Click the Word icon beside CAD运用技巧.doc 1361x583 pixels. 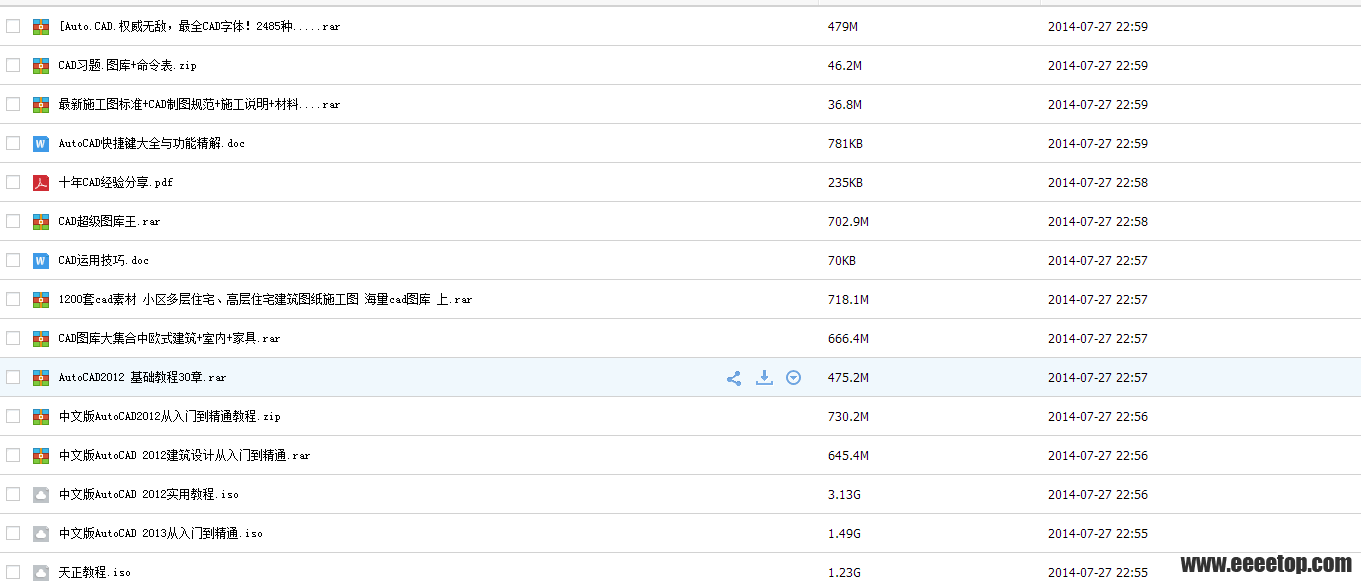click(41, 261)
